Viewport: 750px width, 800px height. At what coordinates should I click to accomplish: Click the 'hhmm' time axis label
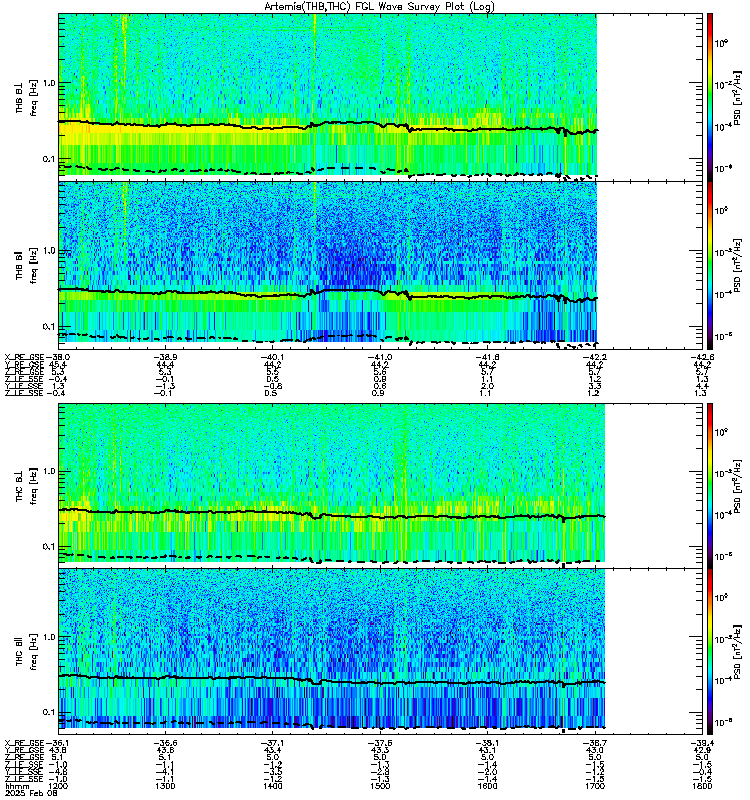click(16, 786)
